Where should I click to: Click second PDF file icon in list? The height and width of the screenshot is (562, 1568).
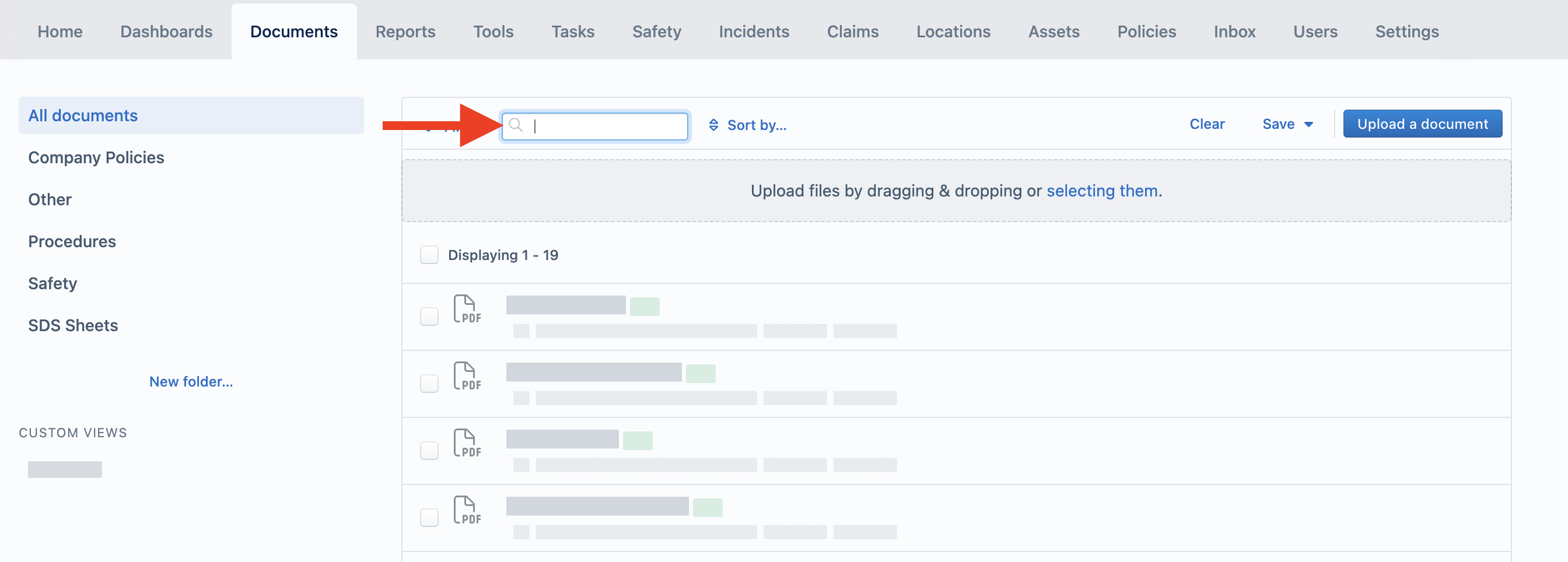pos(467,376)
